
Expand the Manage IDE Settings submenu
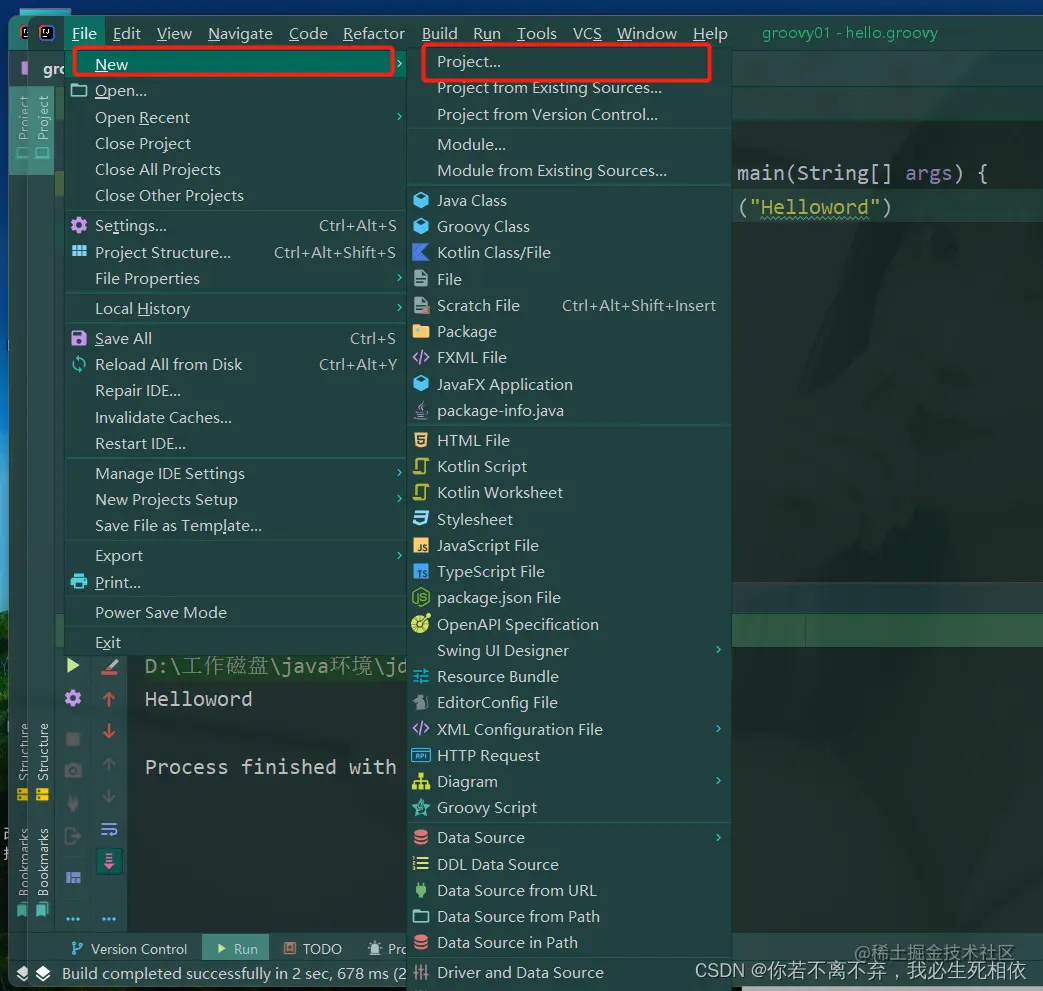399,472
